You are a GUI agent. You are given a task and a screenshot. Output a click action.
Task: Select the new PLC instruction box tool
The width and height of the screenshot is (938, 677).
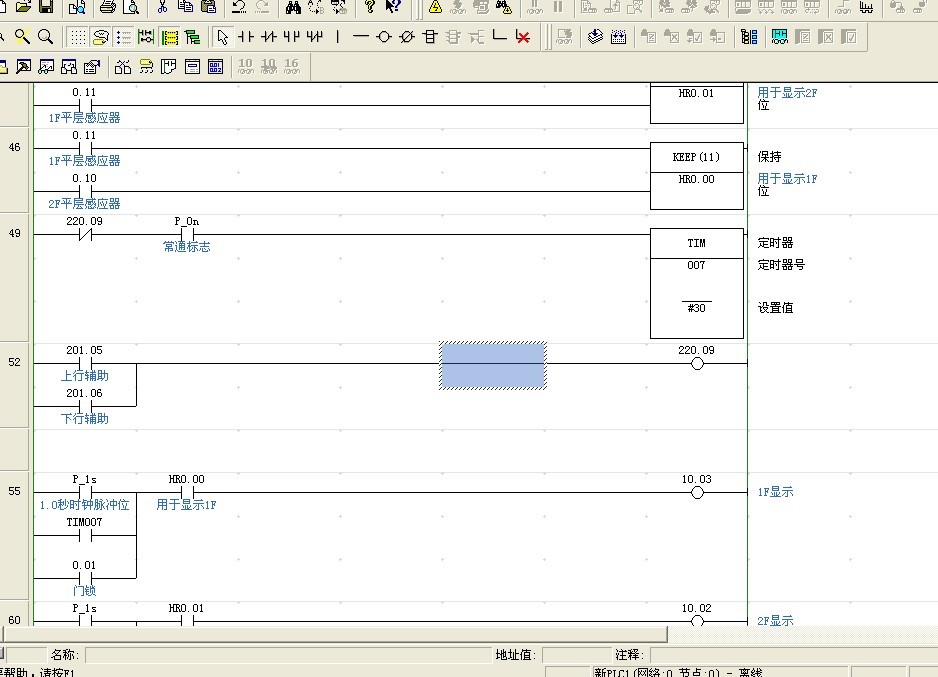pos(430,37)
